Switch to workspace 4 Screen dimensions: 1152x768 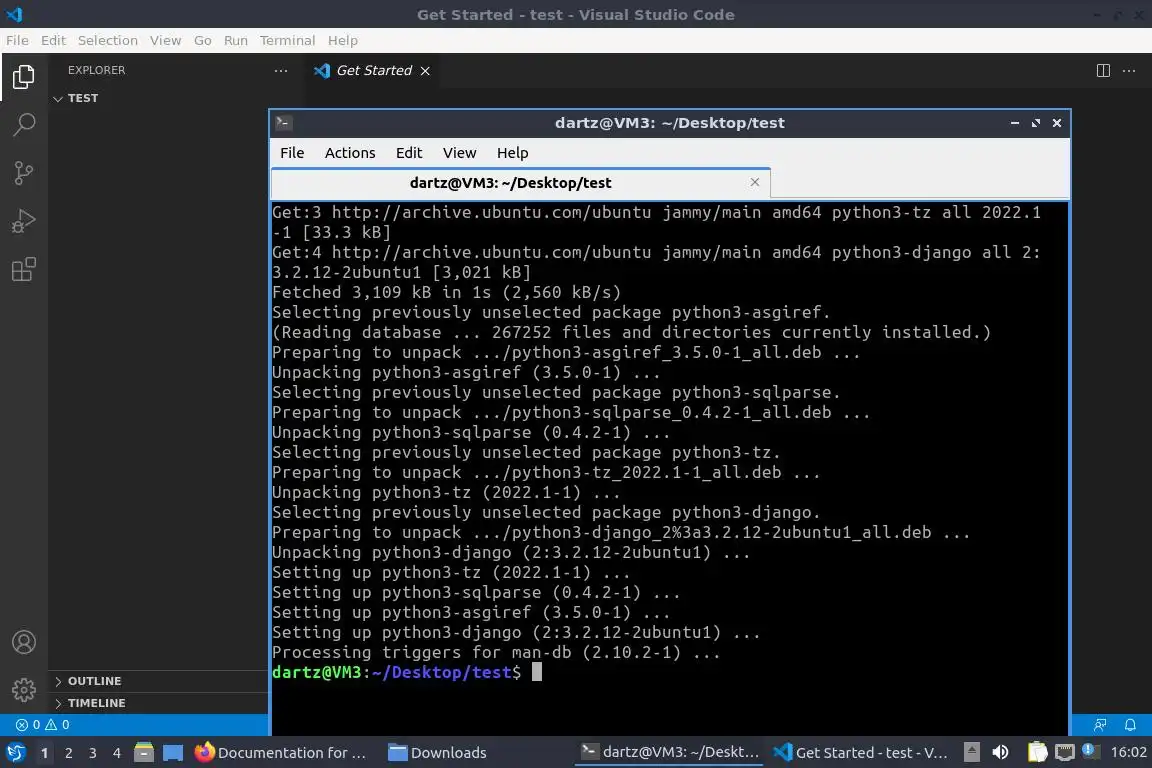point(117,753)
